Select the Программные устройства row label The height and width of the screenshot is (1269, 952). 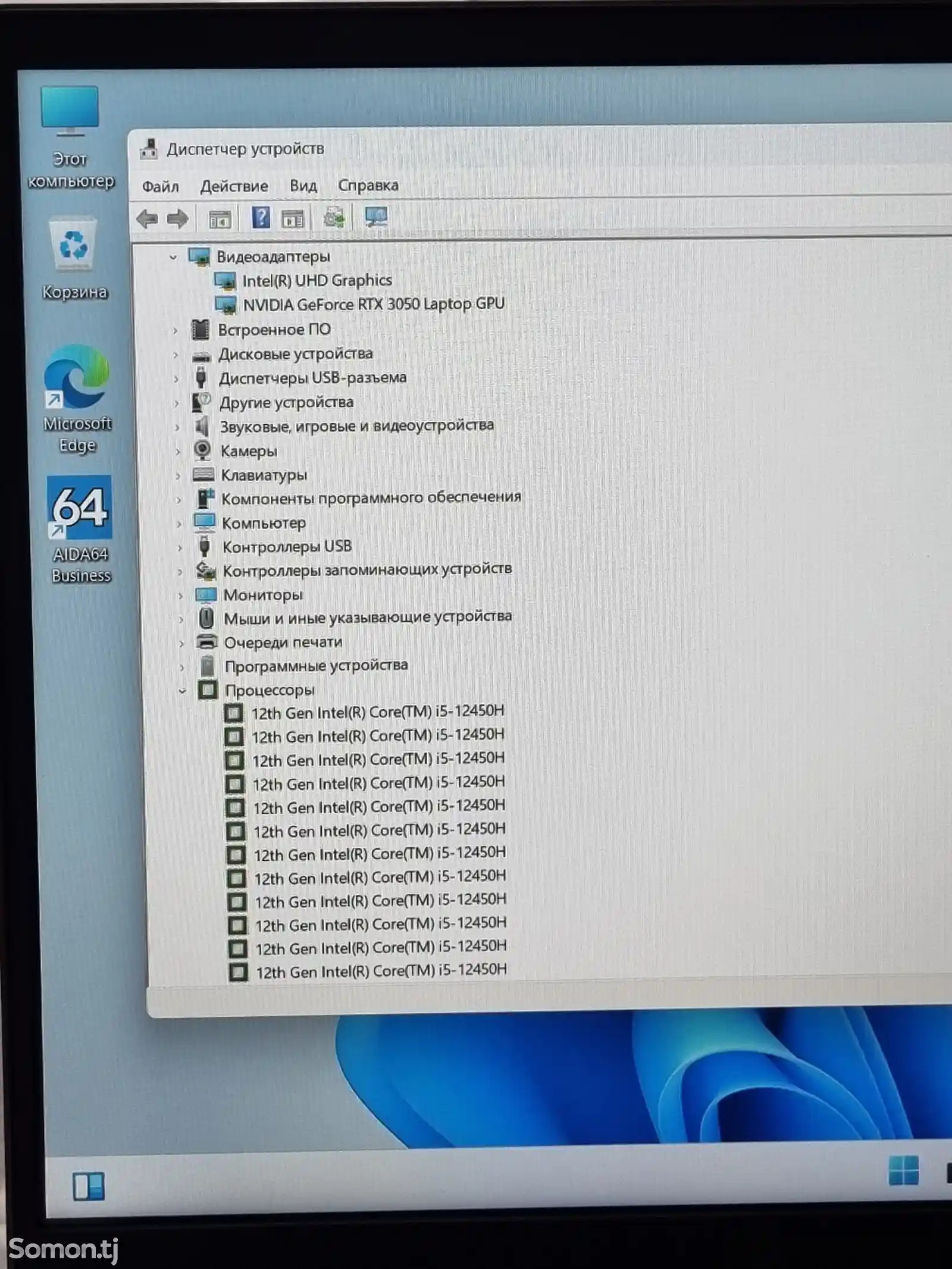click(316, 666)
